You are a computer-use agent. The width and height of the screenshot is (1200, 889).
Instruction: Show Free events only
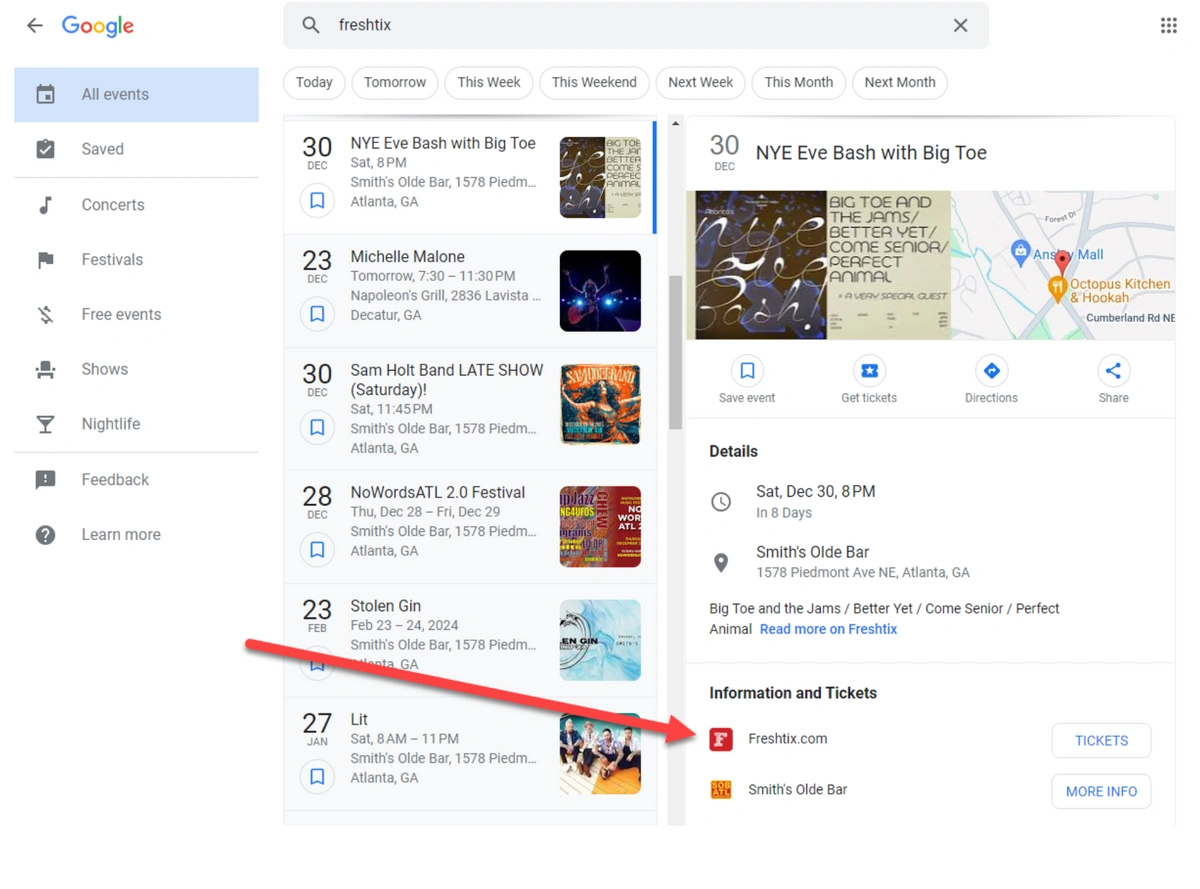[x=136, y=315]
